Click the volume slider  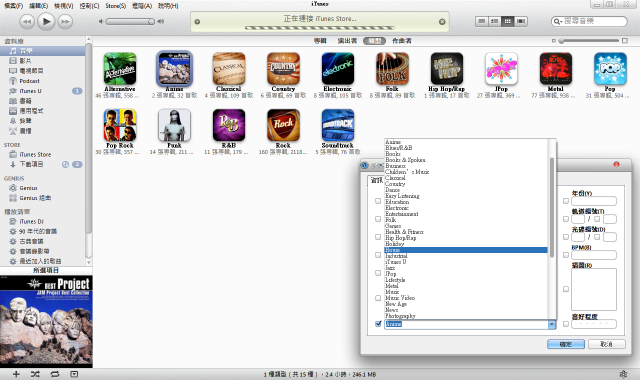click(x=130, y=21)
